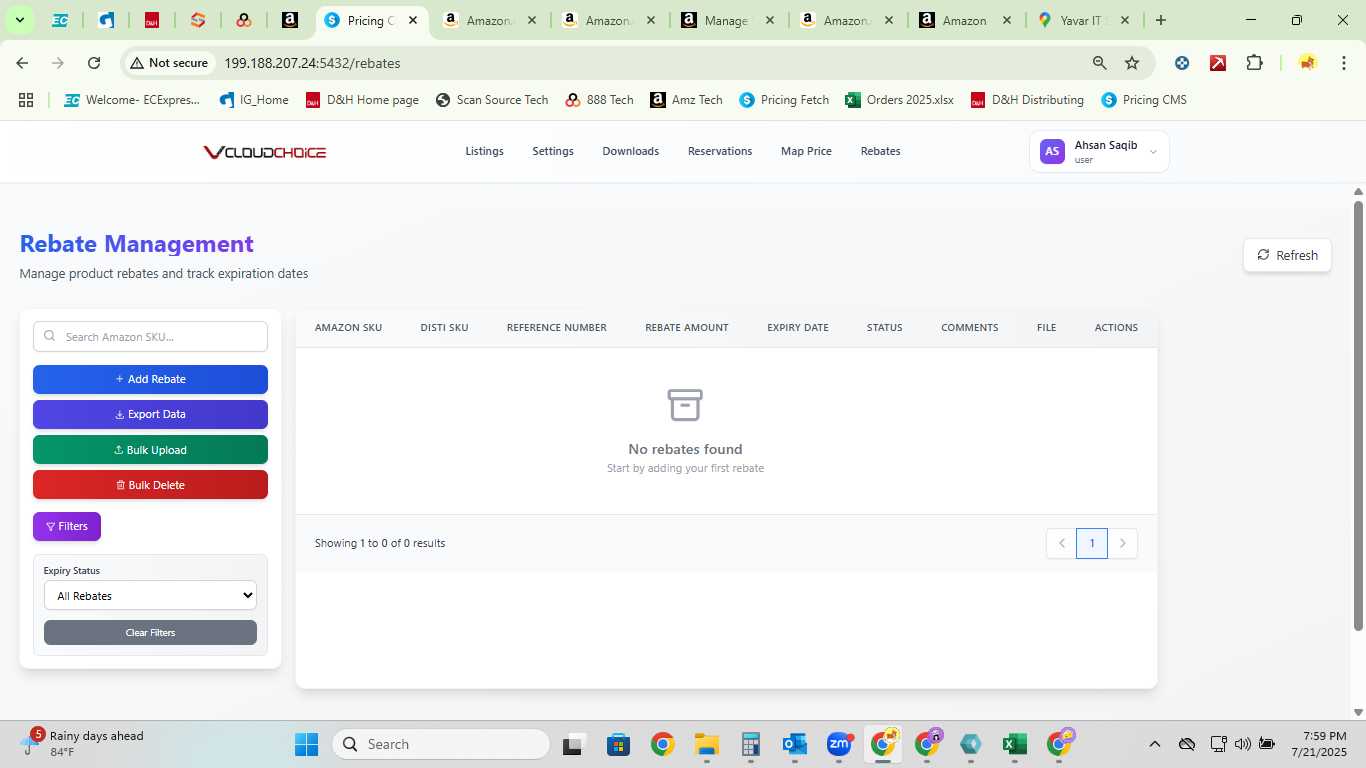The image size is (1366, 768).
Task: Open the D&H Home page bookmark
Action: coord(362,100)
